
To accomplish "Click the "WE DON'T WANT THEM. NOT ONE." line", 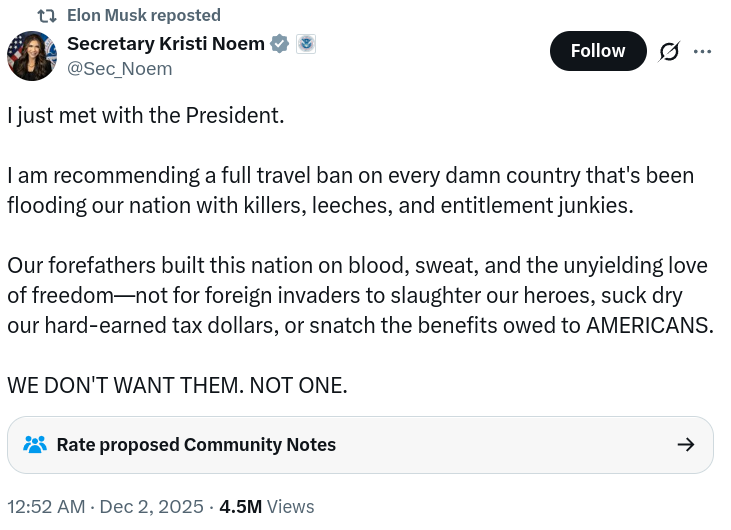I will coord(177,385).
